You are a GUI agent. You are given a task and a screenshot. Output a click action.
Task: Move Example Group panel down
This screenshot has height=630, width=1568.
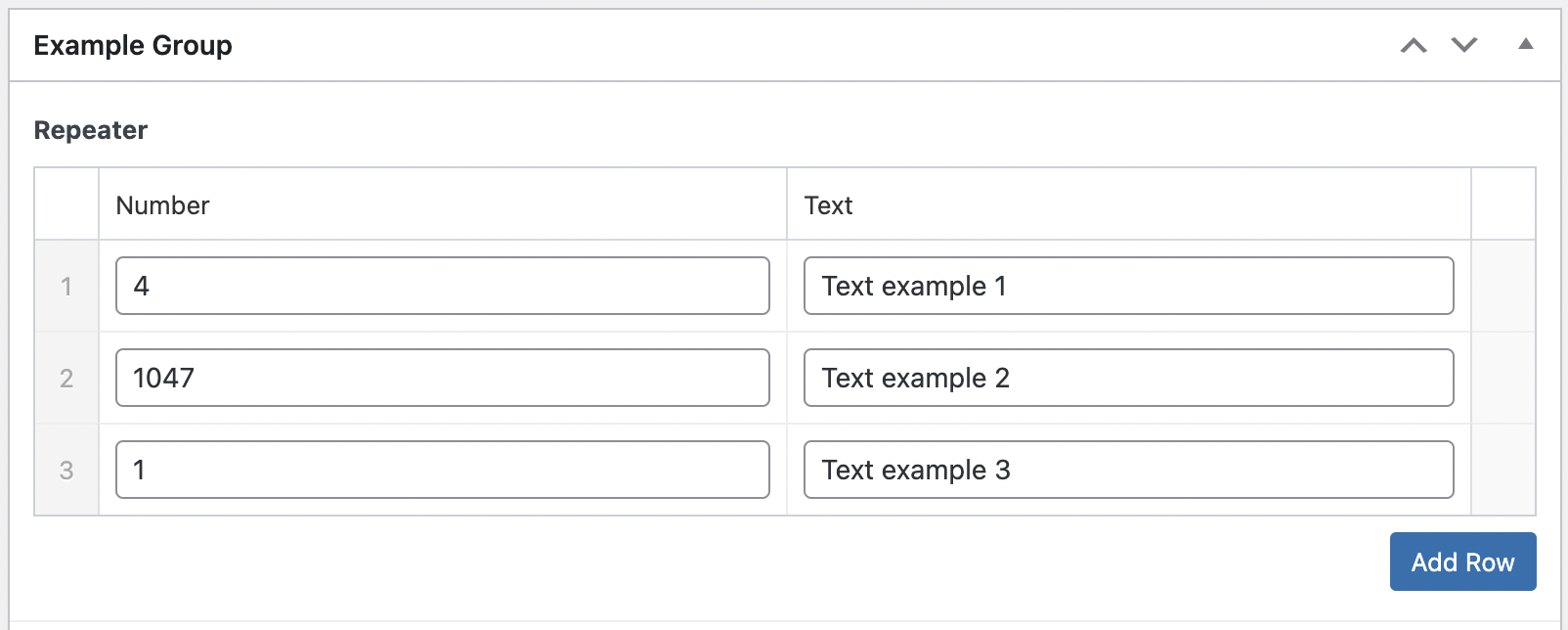click(1464, 45)
